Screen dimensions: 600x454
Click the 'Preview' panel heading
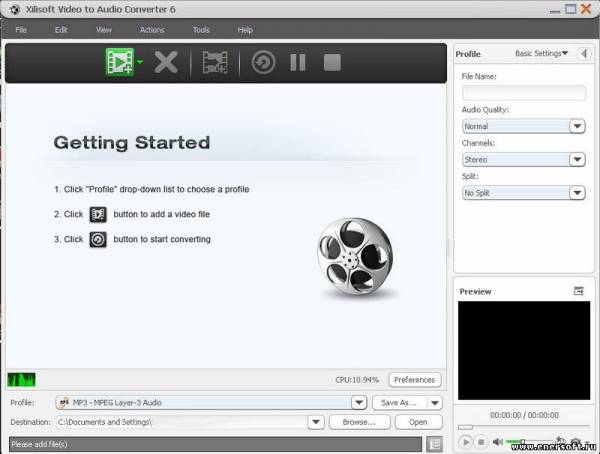tap(475, 291)
